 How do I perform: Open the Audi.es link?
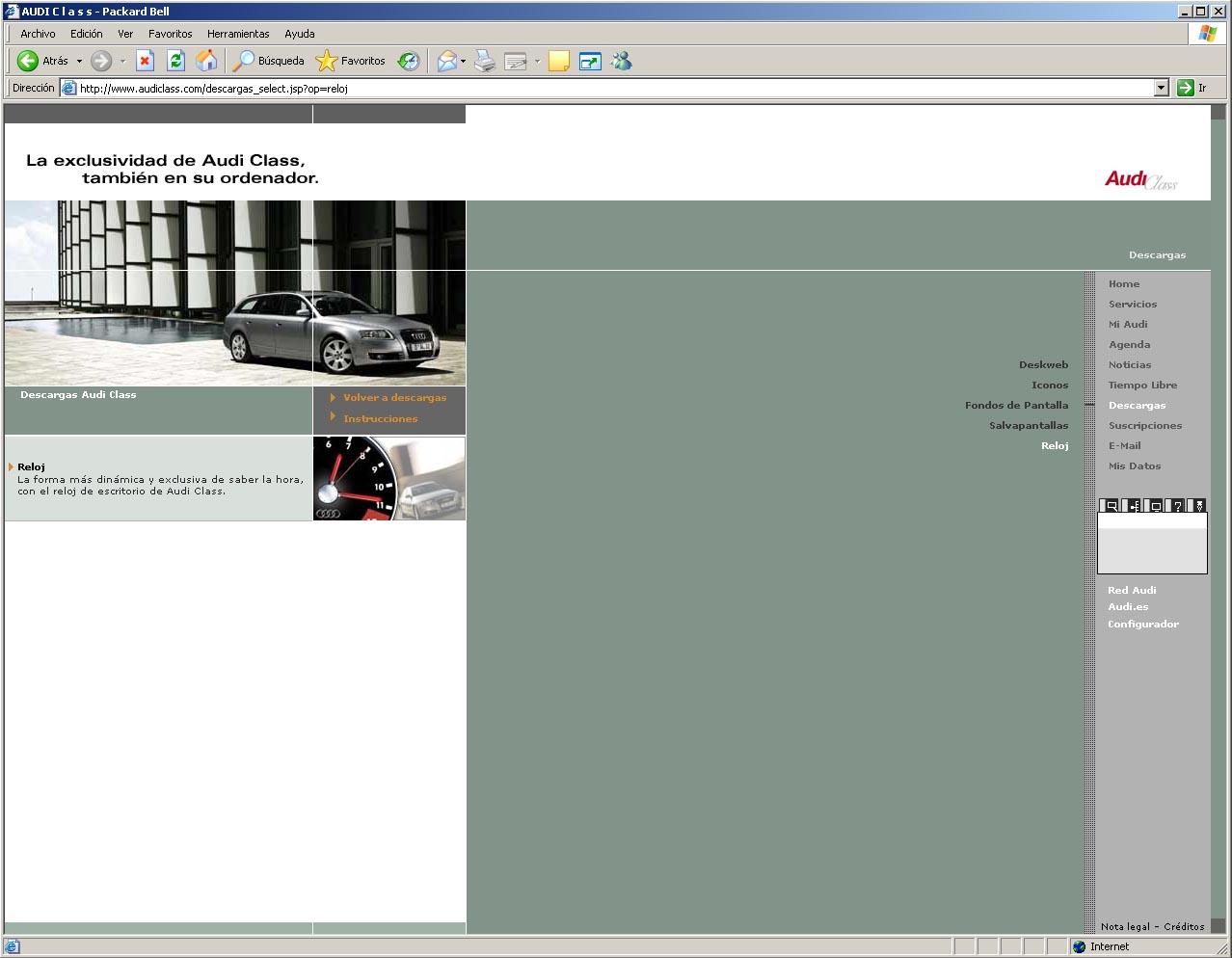(x=1128, y=606)
